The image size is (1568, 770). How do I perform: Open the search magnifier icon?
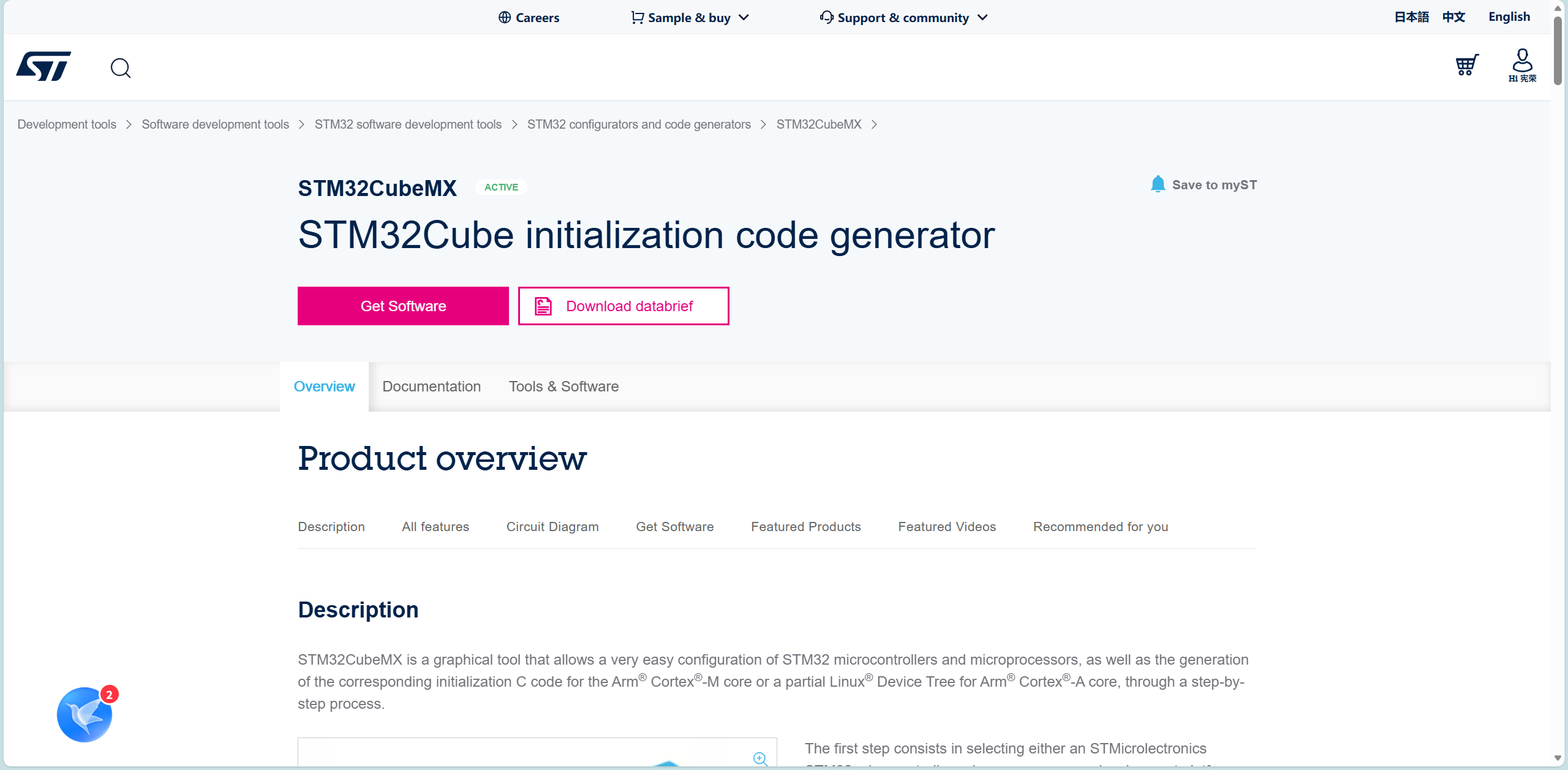coord(121,68)
